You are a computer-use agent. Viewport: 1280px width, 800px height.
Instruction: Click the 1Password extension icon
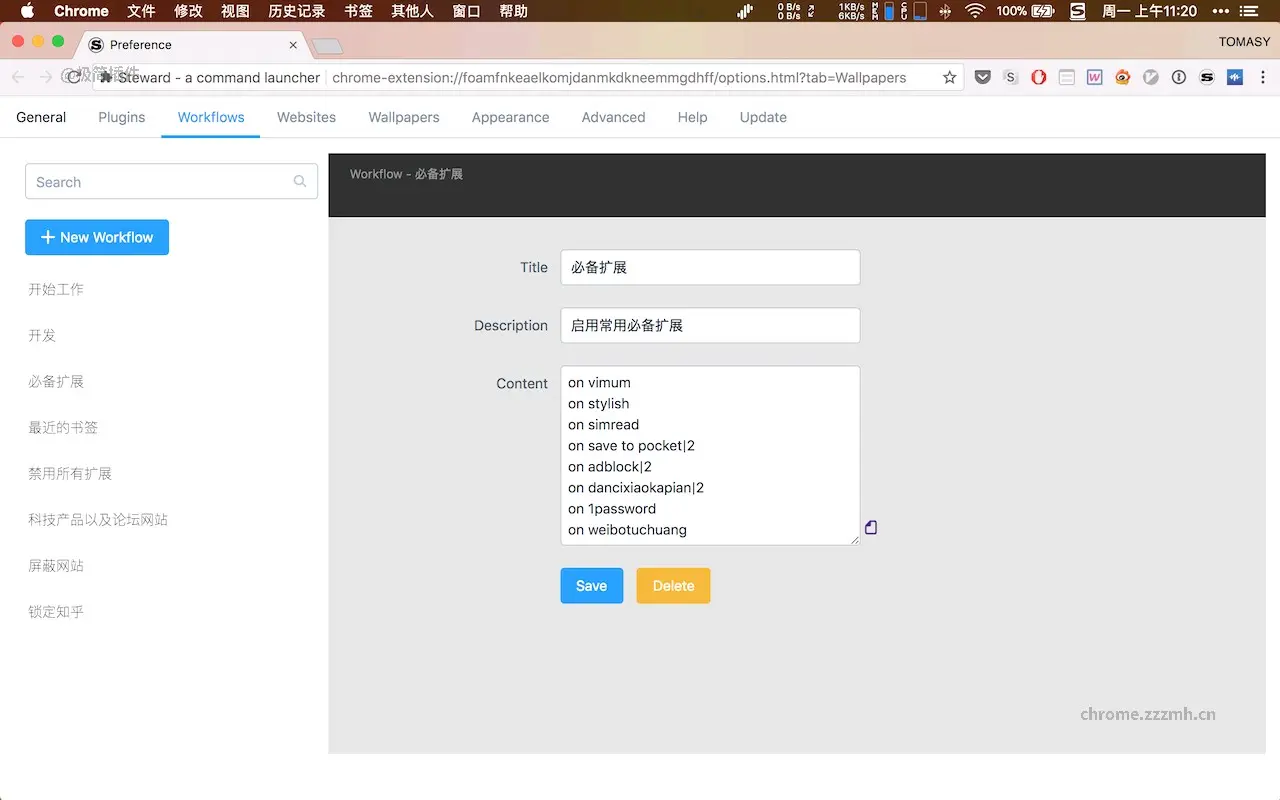click(x=1178, y=76)
